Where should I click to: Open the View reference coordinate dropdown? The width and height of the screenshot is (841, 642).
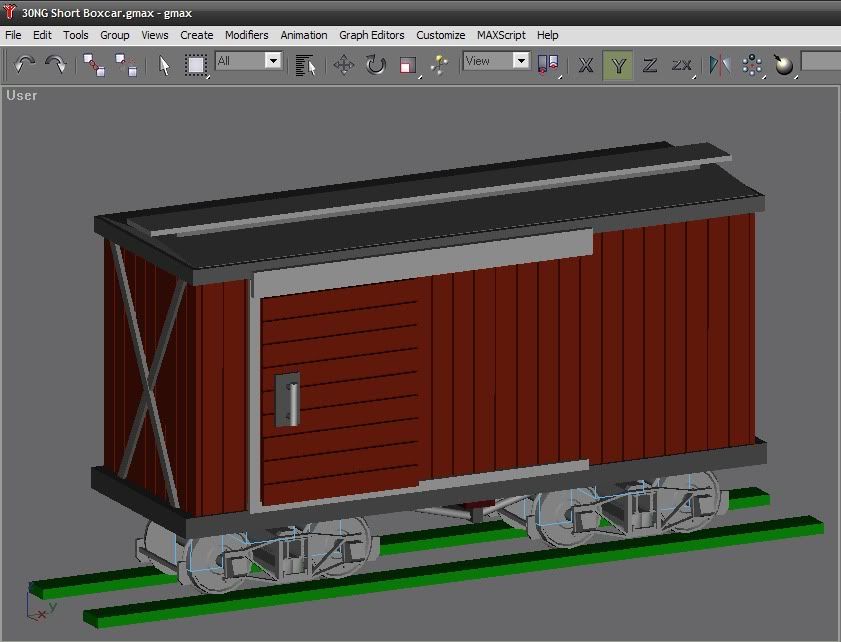tap(496, 61)
